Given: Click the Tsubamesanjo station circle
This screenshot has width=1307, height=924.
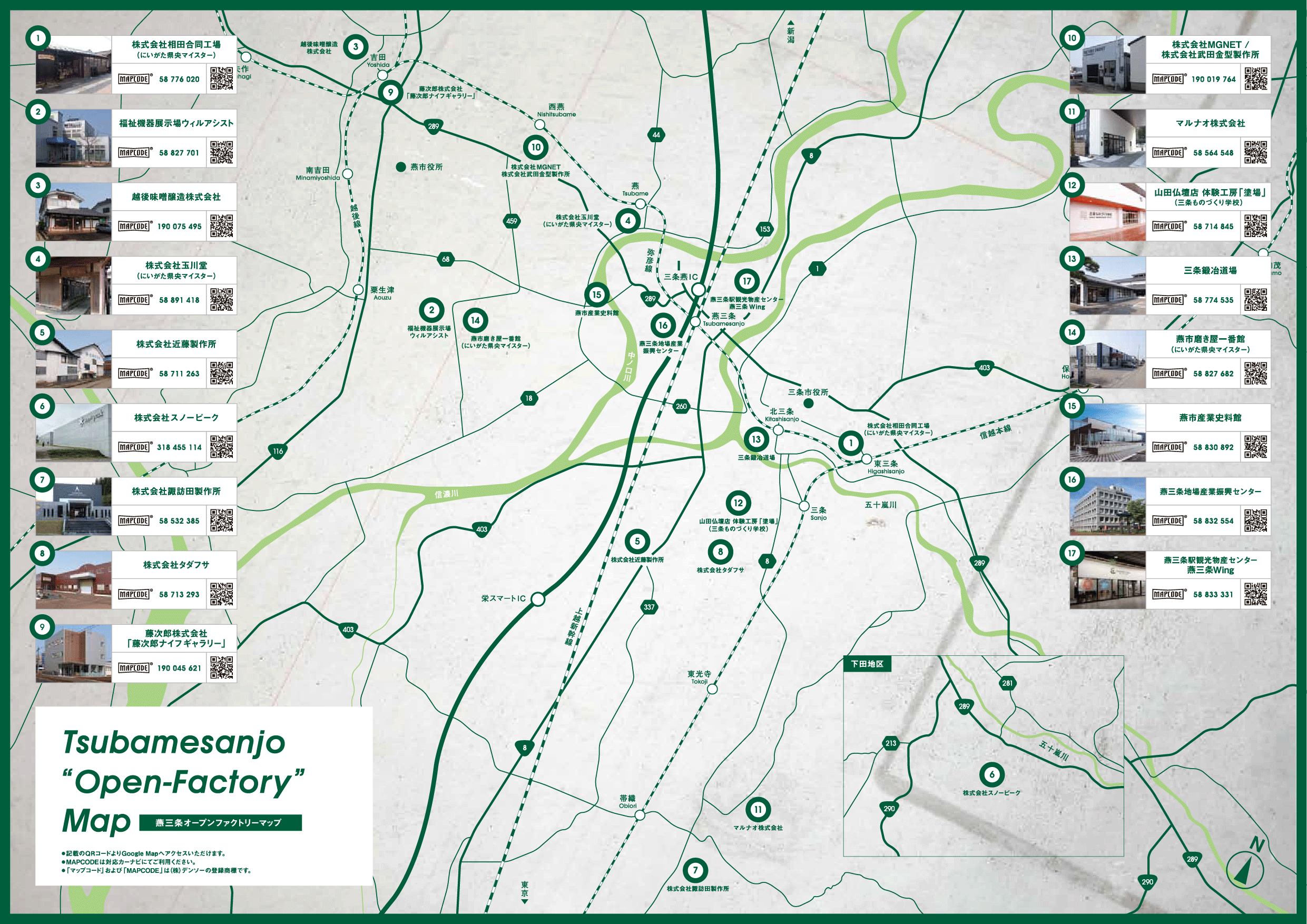Looking at the screenshot, I should pos(695,322).
